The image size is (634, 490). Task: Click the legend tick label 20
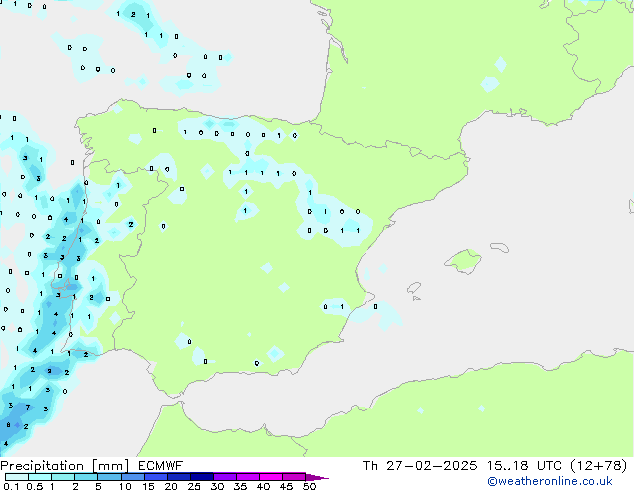point(171,487)
